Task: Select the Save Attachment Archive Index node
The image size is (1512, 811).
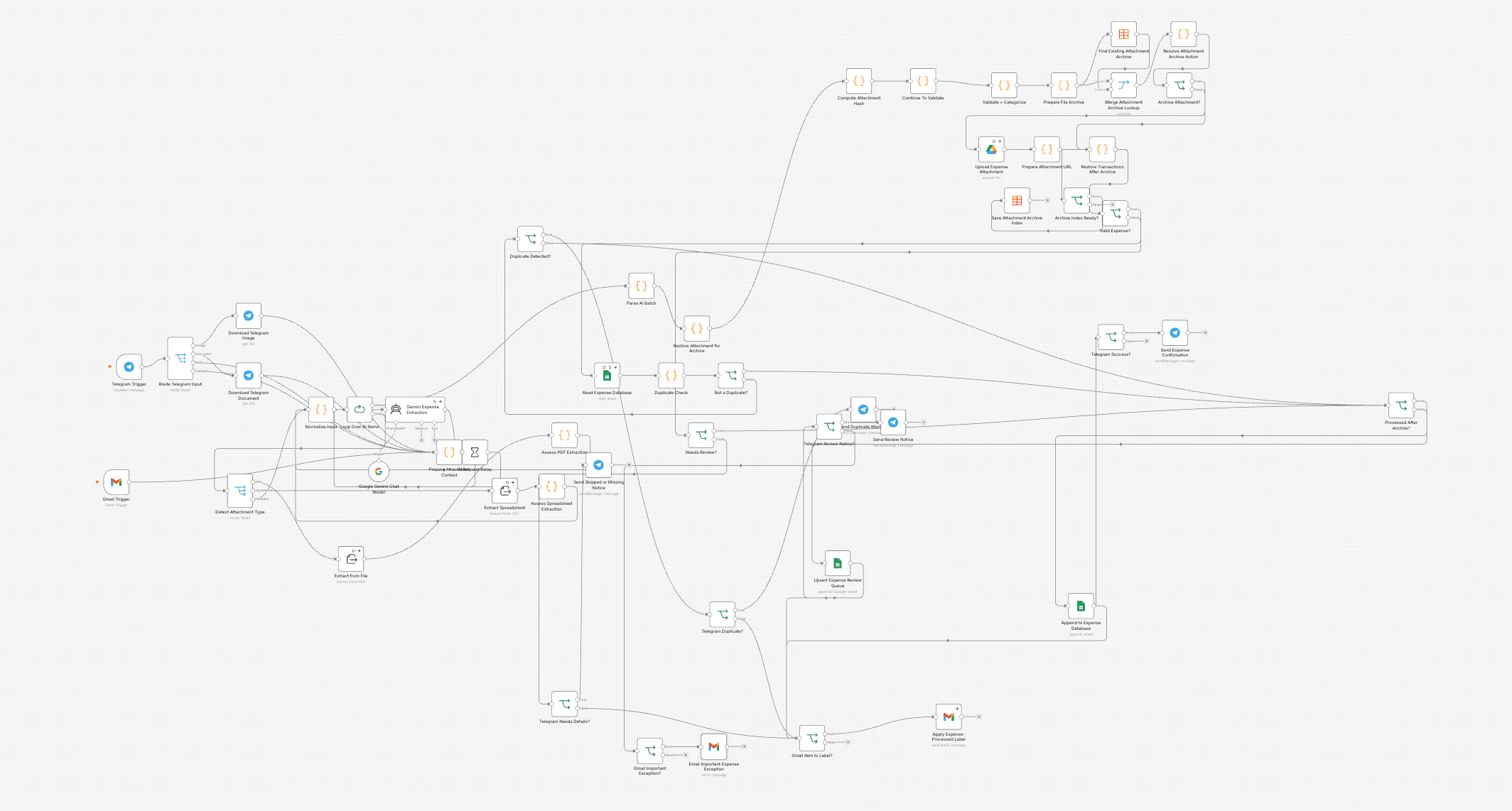Action: click(x=1017, y=201)
